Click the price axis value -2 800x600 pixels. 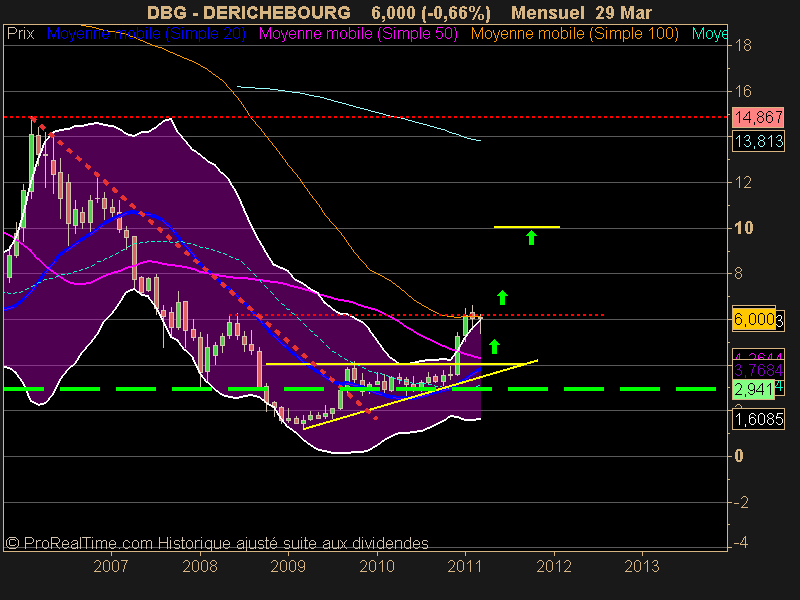pyautogui.click(x=741, y=503)
